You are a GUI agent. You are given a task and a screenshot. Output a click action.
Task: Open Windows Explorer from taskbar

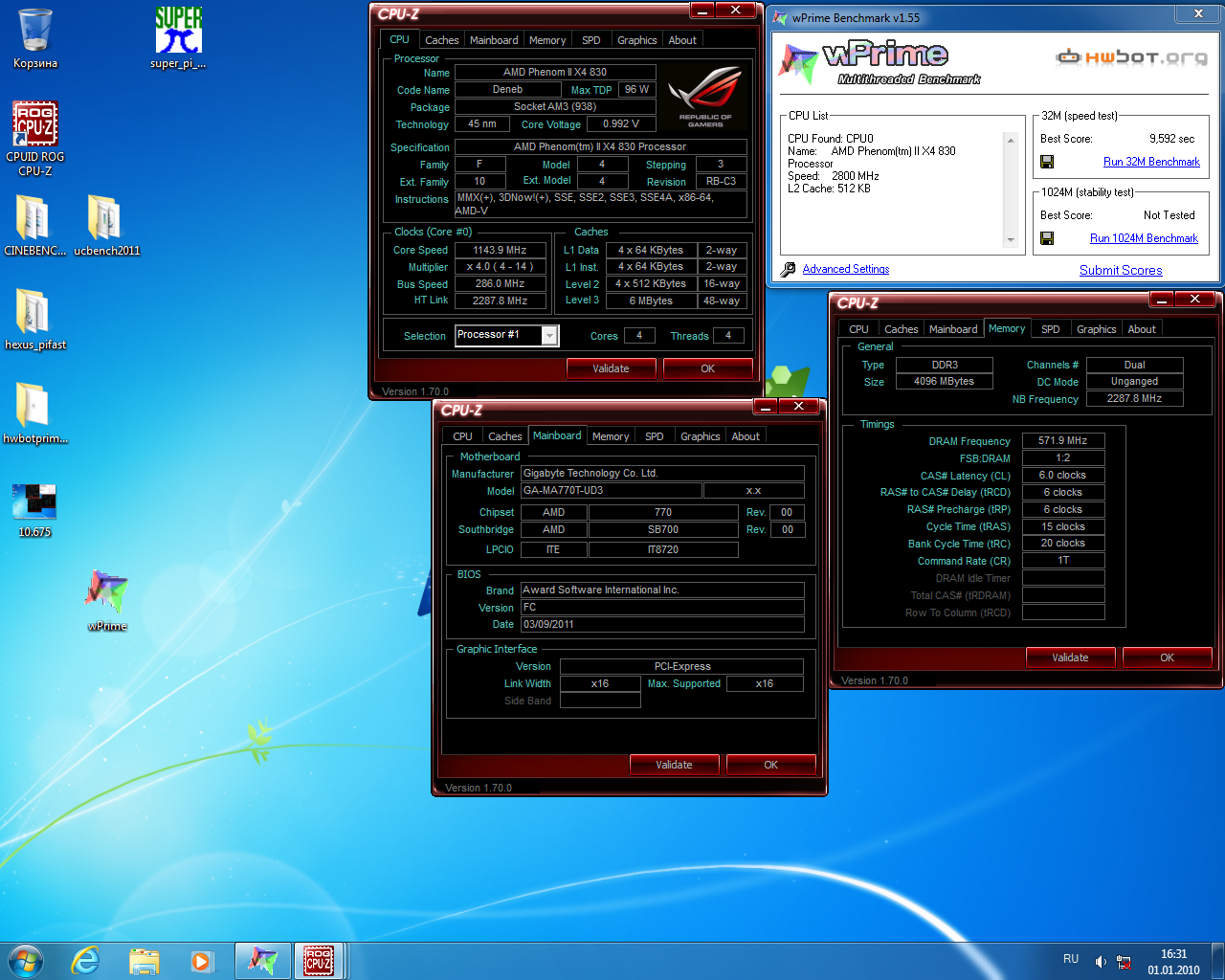coord(144,961)
